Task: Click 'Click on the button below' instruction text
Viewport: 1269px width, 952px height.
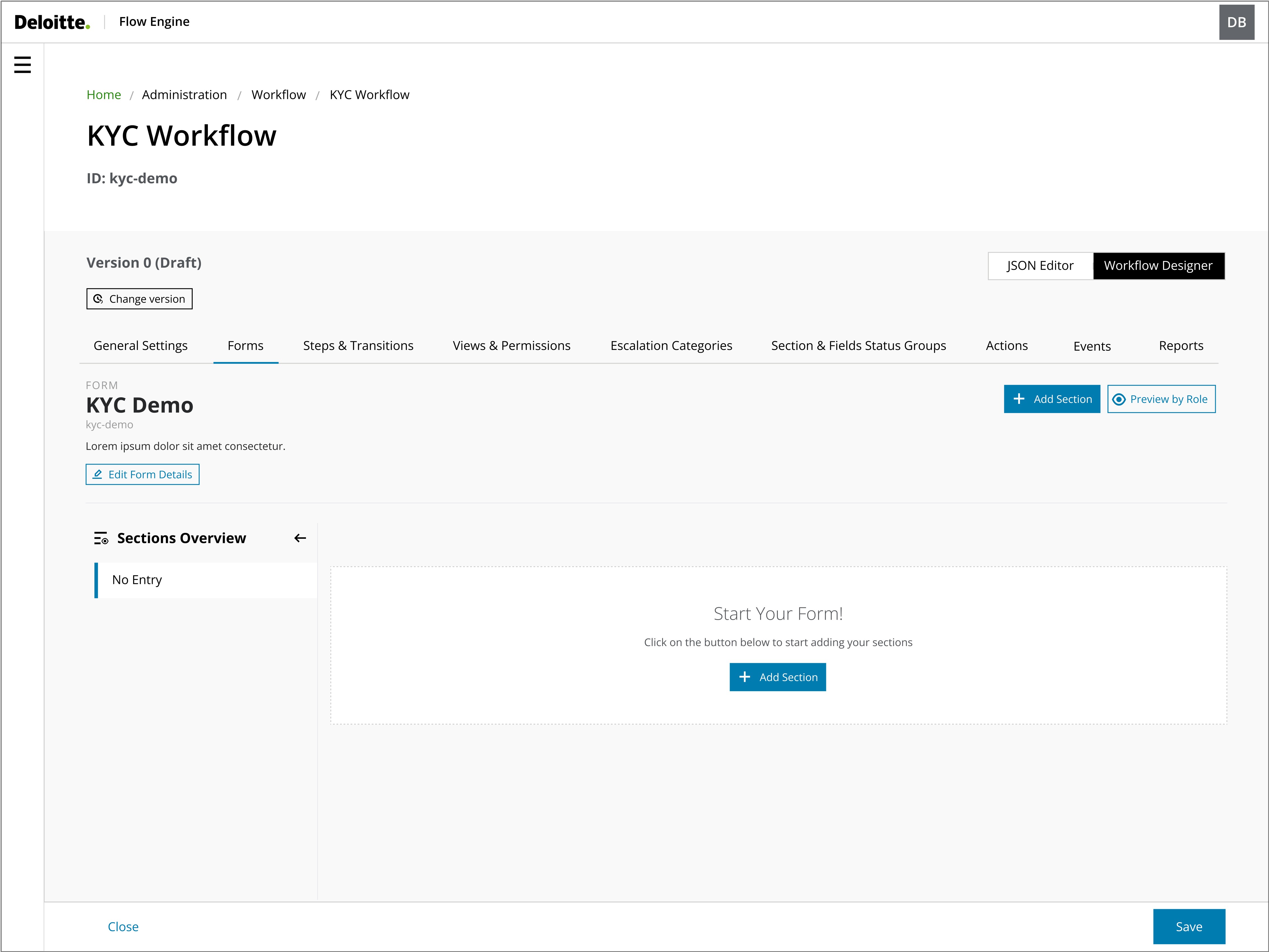Action: click(x=778, y=642)
